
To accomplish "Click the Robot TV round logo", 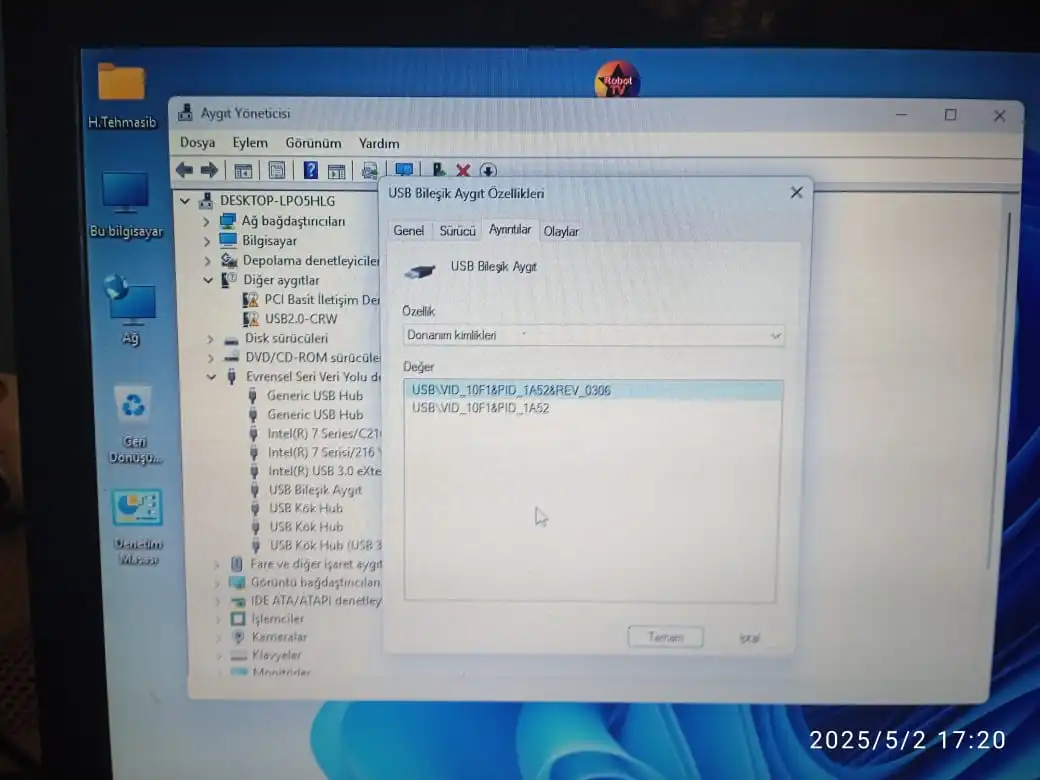I will 618,80.
